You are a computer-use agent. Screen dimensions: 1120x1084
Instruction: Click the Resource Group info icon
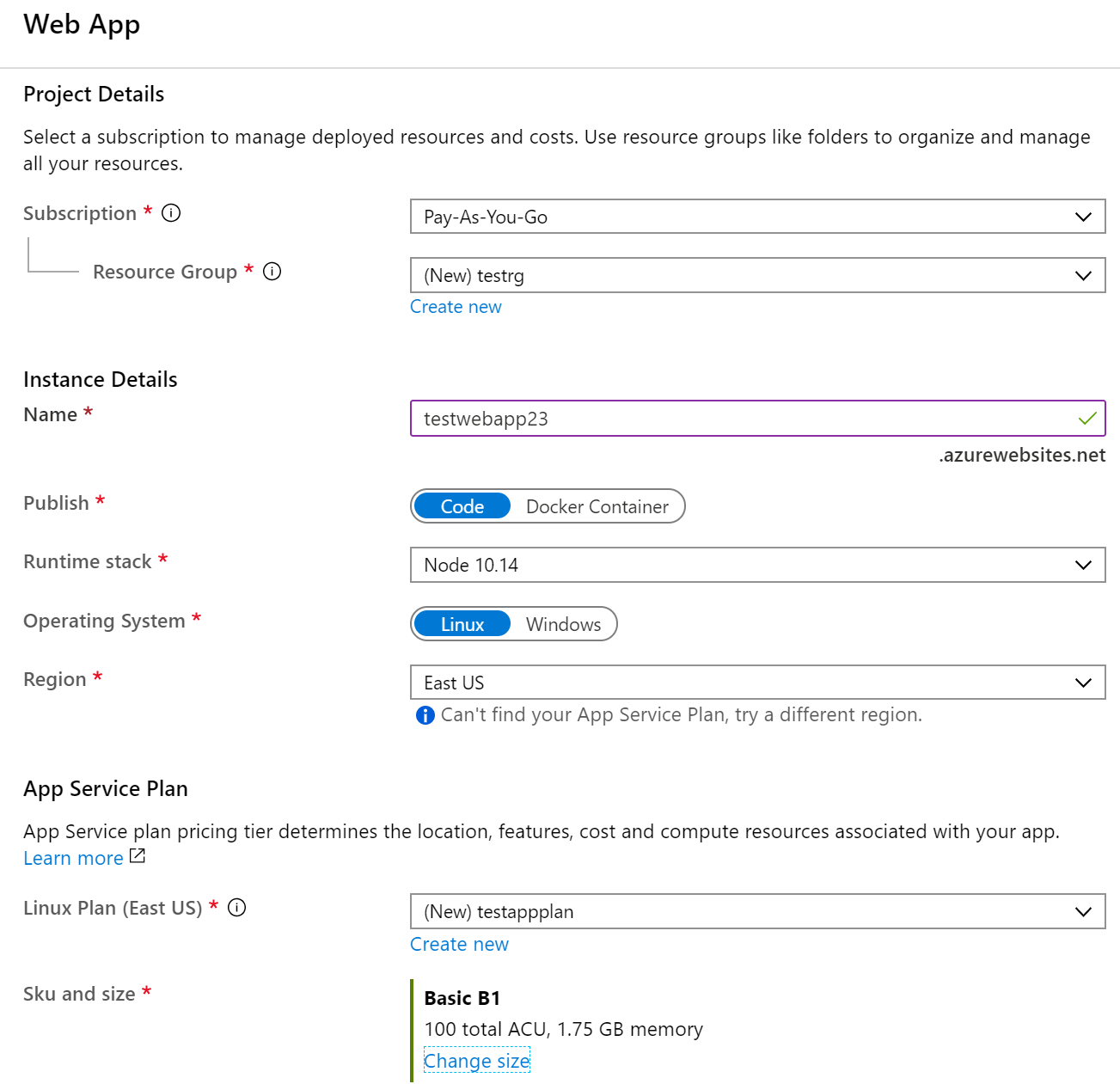[x=272, y=272]
